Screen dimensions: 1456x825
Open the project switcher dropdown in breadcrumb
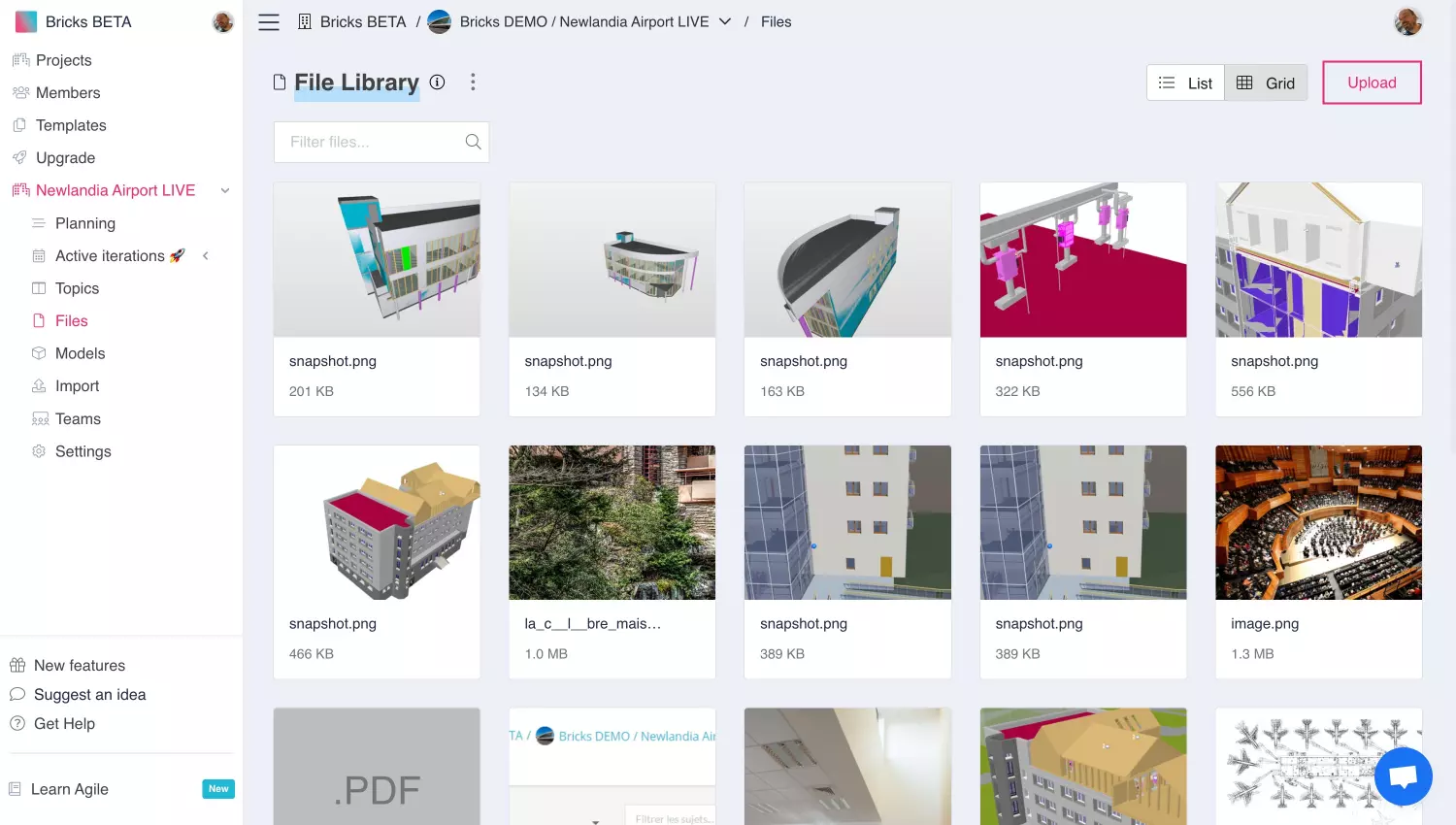(725, 21)
